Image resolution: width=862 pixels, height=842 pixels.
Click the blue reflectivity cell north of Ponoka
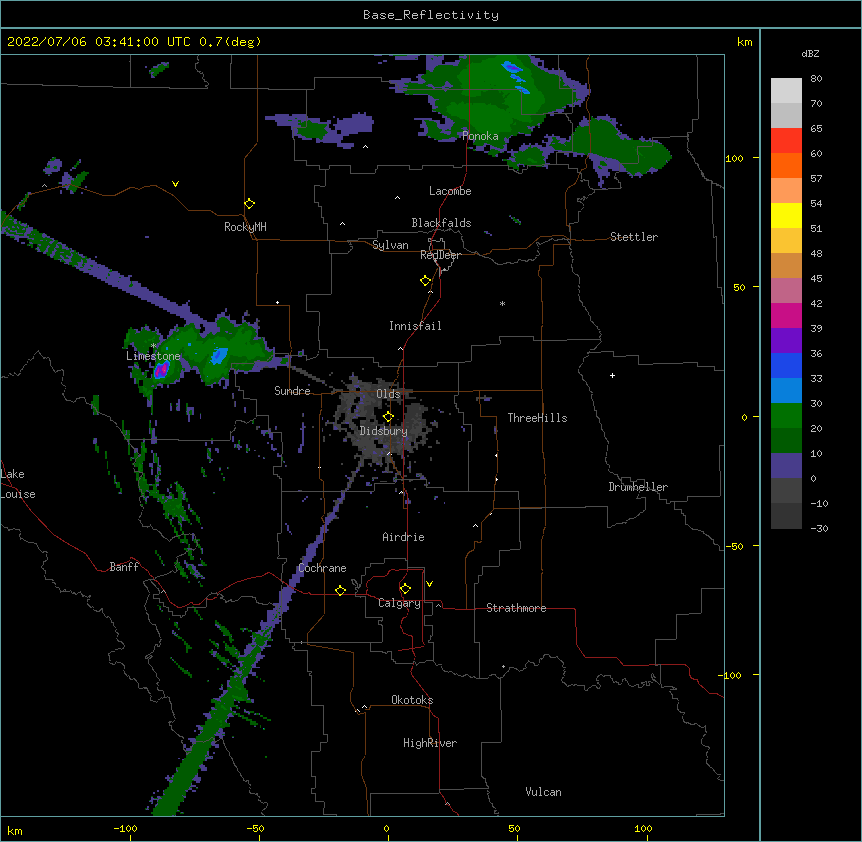click(512, 68)
